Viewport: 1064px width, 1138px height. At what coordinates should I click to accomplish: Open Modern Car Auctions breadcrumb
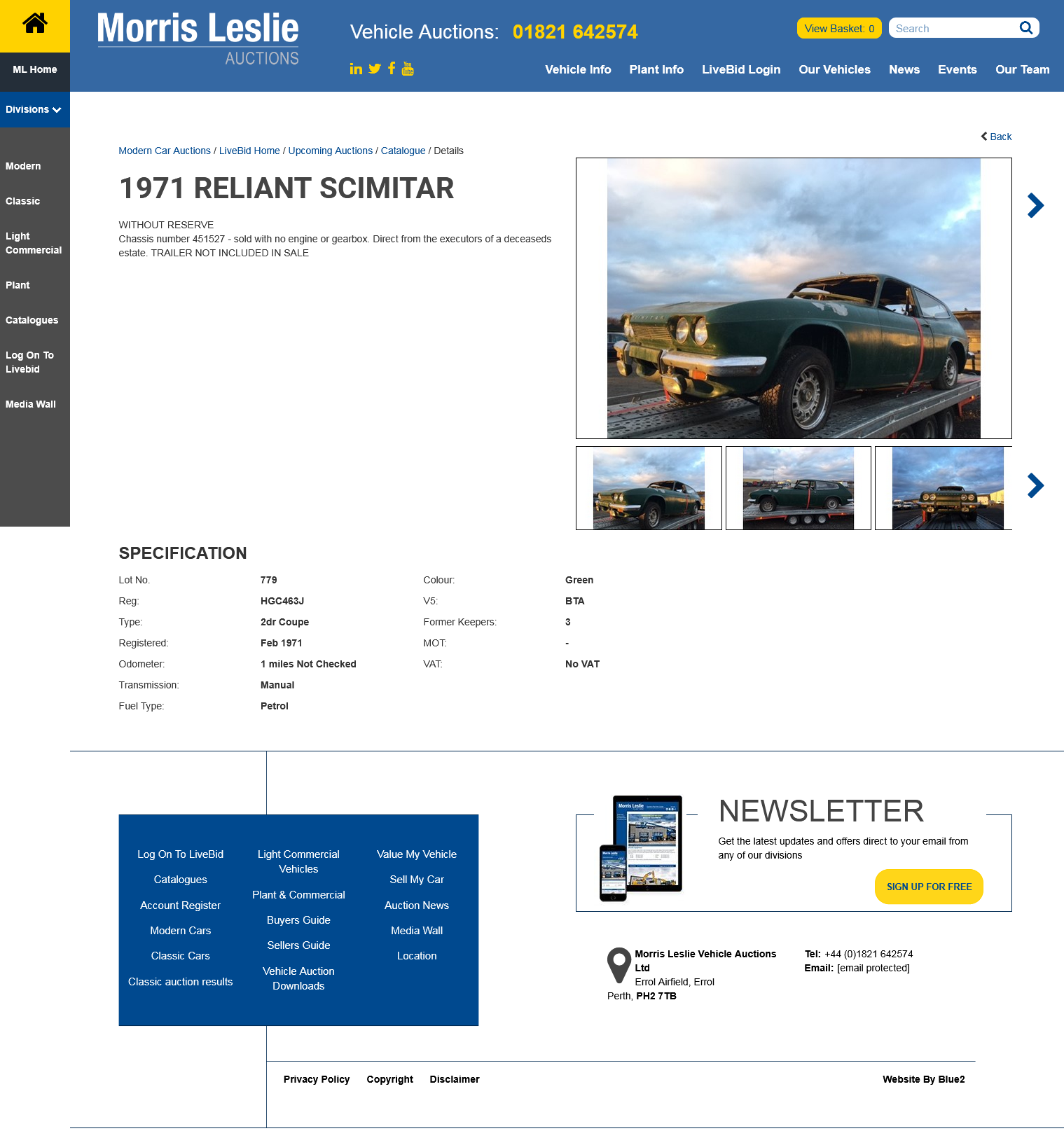[x=165, y=151]
